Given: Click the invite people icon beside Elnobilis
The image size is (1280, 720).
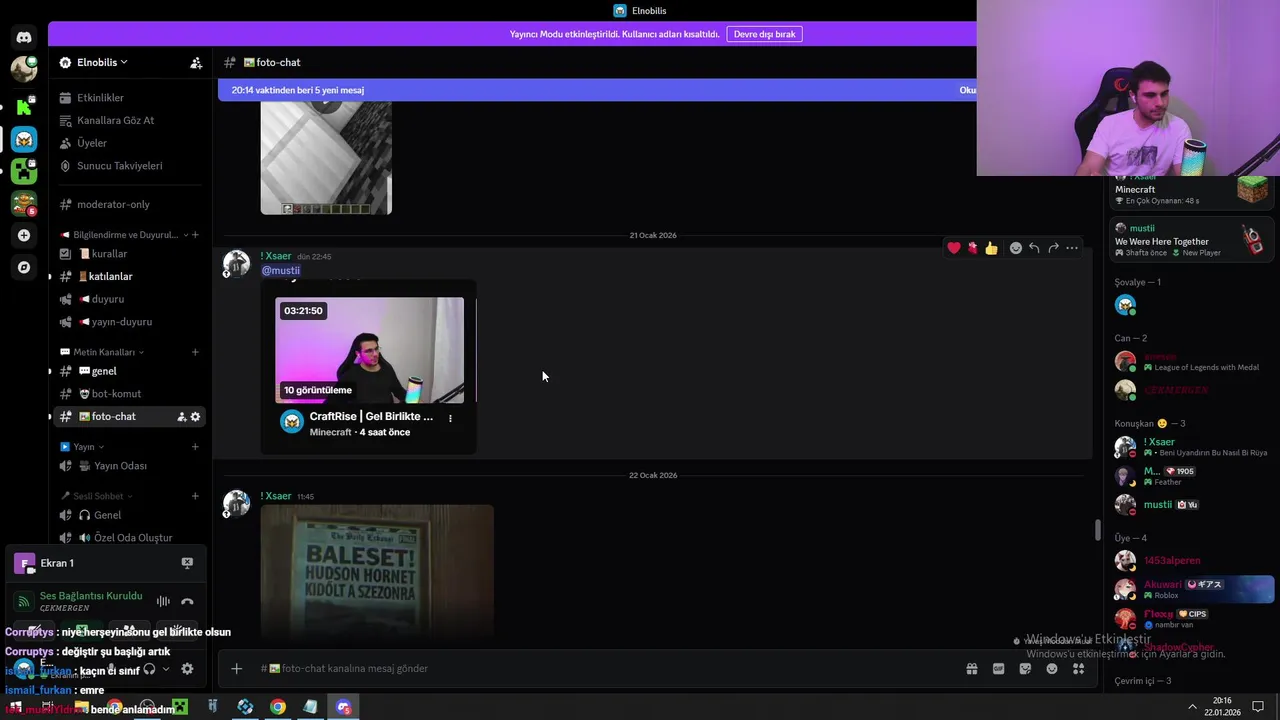Looking at the screenshot, I should tap(196, 62).
